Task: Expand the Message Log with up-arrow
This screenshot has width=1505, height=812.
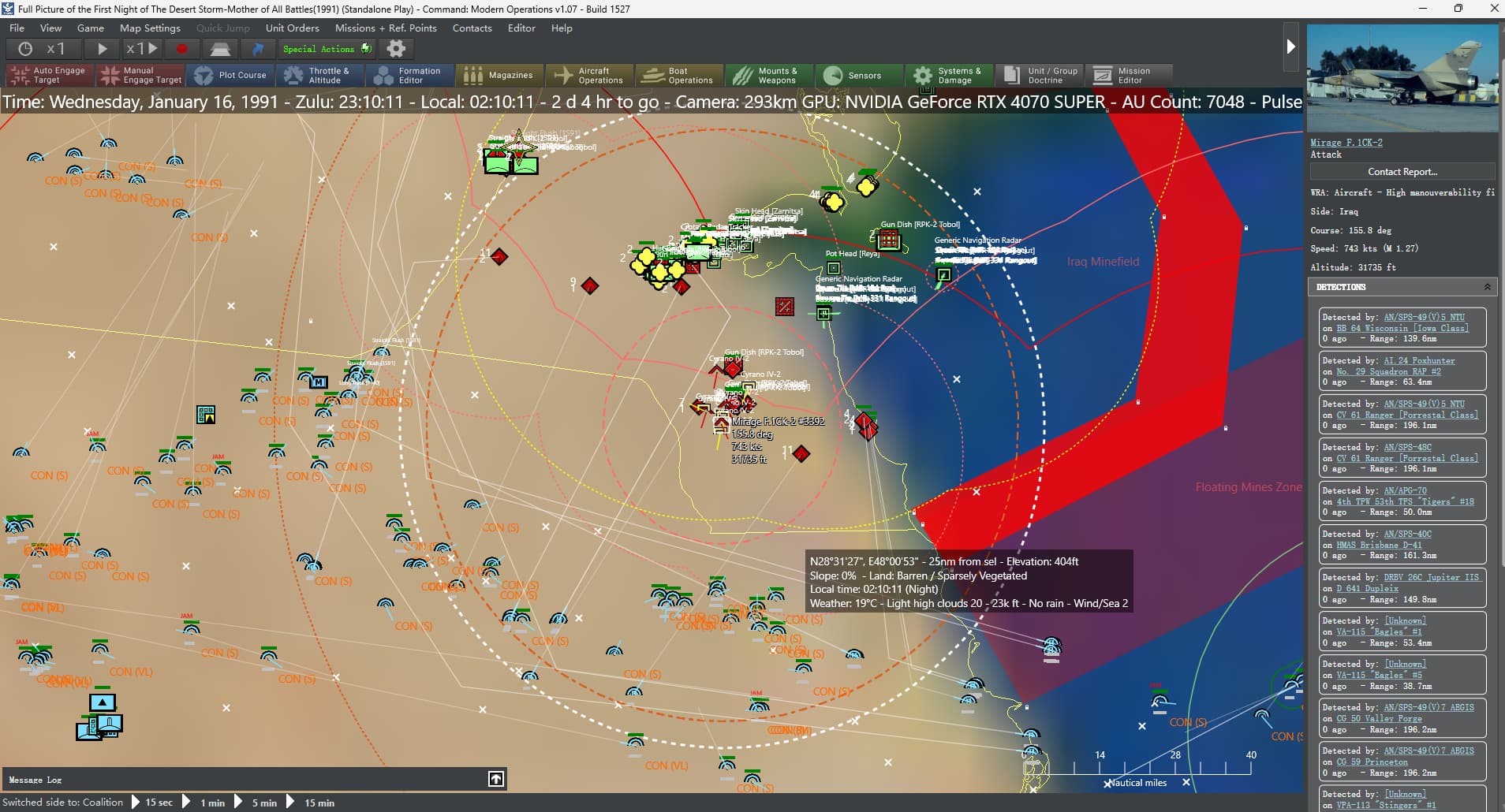Action: point(495,779)
